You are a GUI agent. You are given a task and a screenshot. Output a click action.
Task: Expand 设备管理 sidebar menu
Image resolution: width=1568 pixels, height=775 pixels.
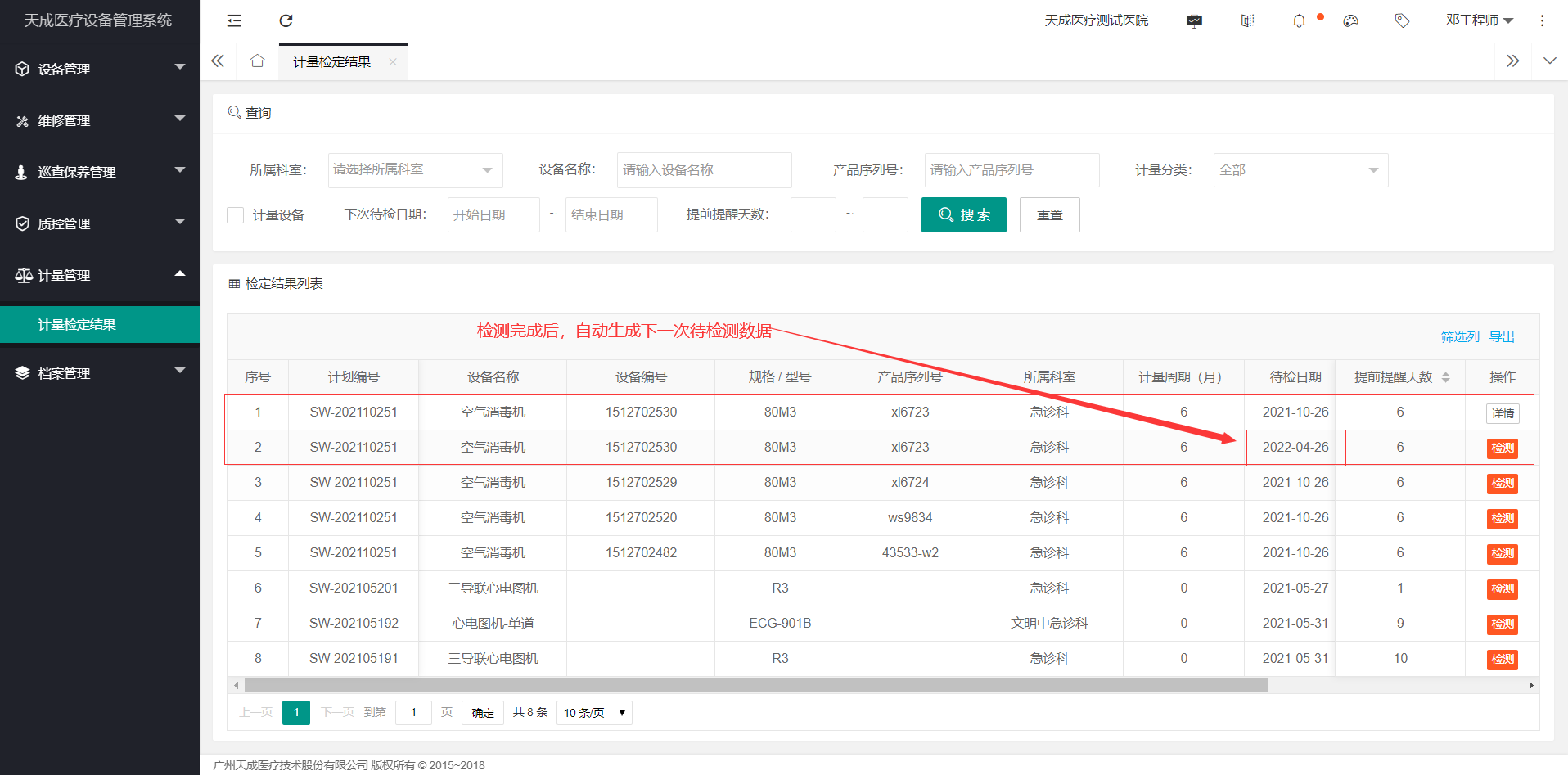(x=100, y=69)
